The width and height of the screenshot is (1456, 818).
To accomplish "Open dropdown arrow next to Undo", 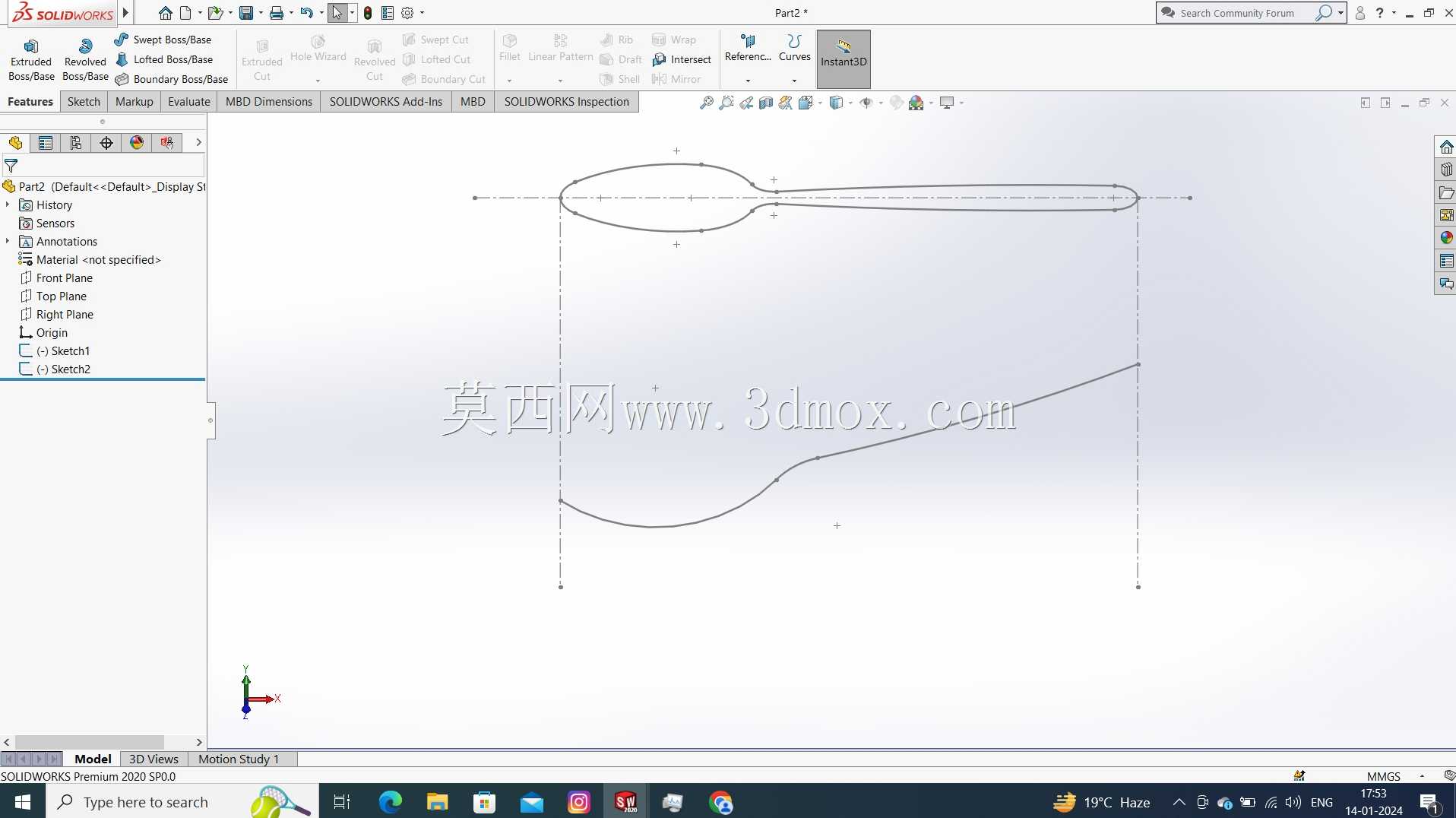I will [x=321, y=13].
